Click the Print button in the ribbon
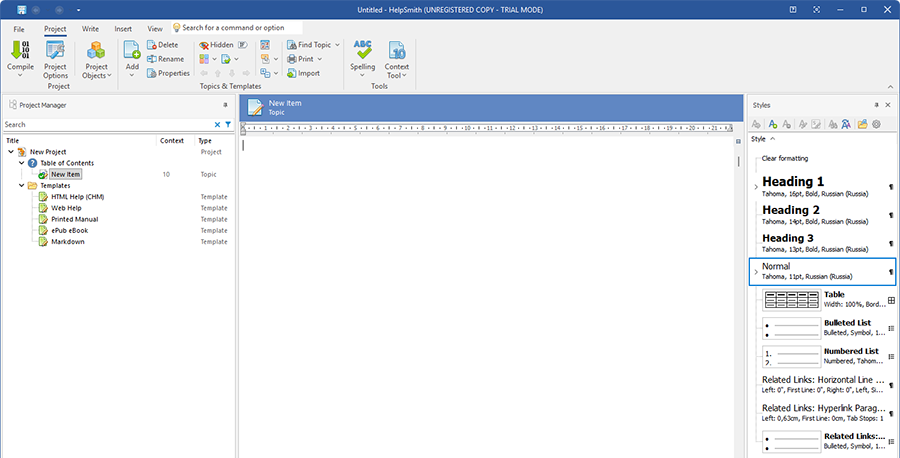Viewport: 900px width, 458px height. pos(300,59)
